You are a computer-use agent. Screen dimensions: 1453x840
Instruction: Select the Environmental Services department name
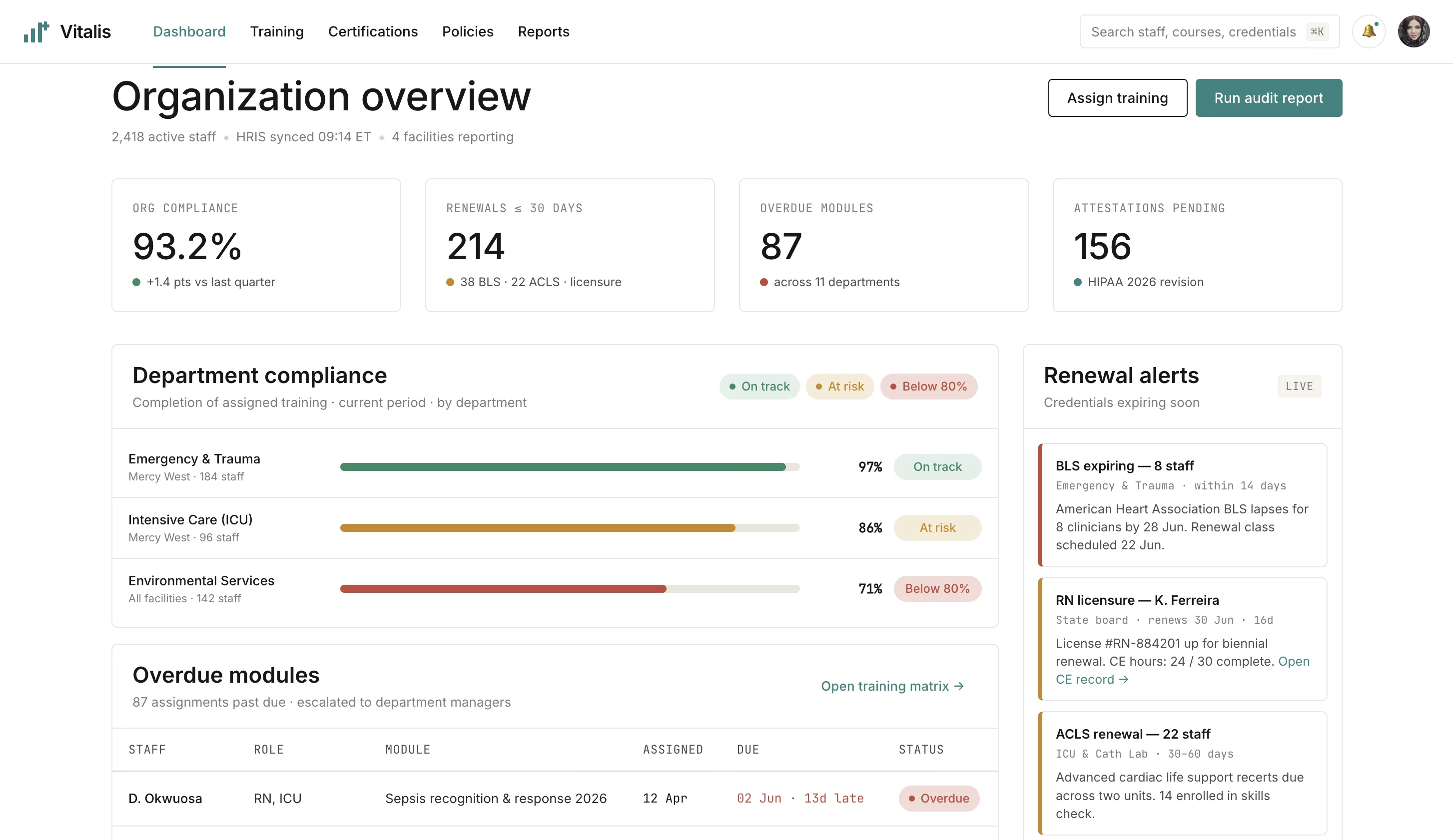point(201,581)
